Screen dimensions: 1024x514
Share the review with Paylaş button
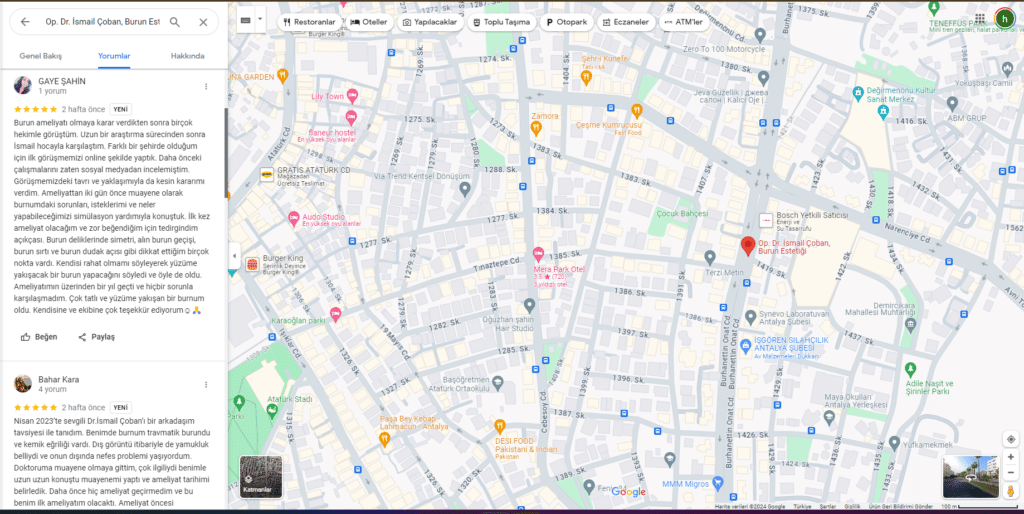pos(97,337)
